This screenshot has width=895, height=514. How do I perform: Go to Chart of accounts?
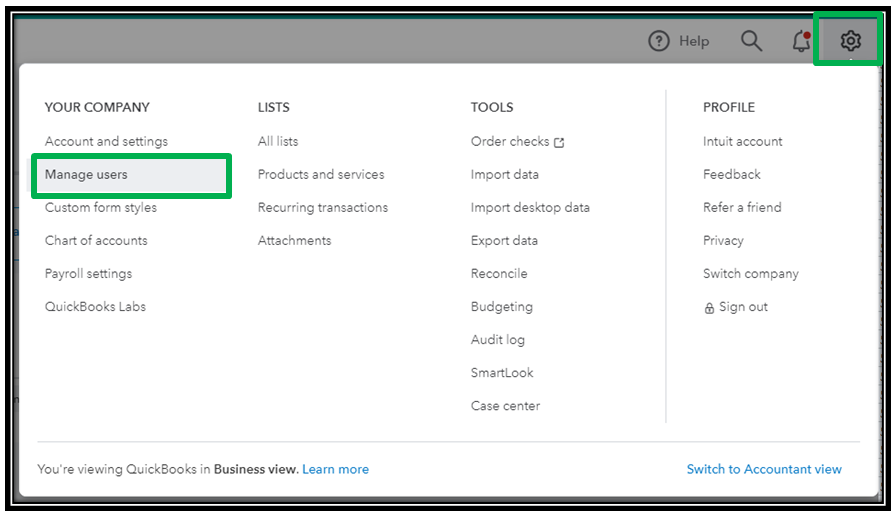(96, 241)
